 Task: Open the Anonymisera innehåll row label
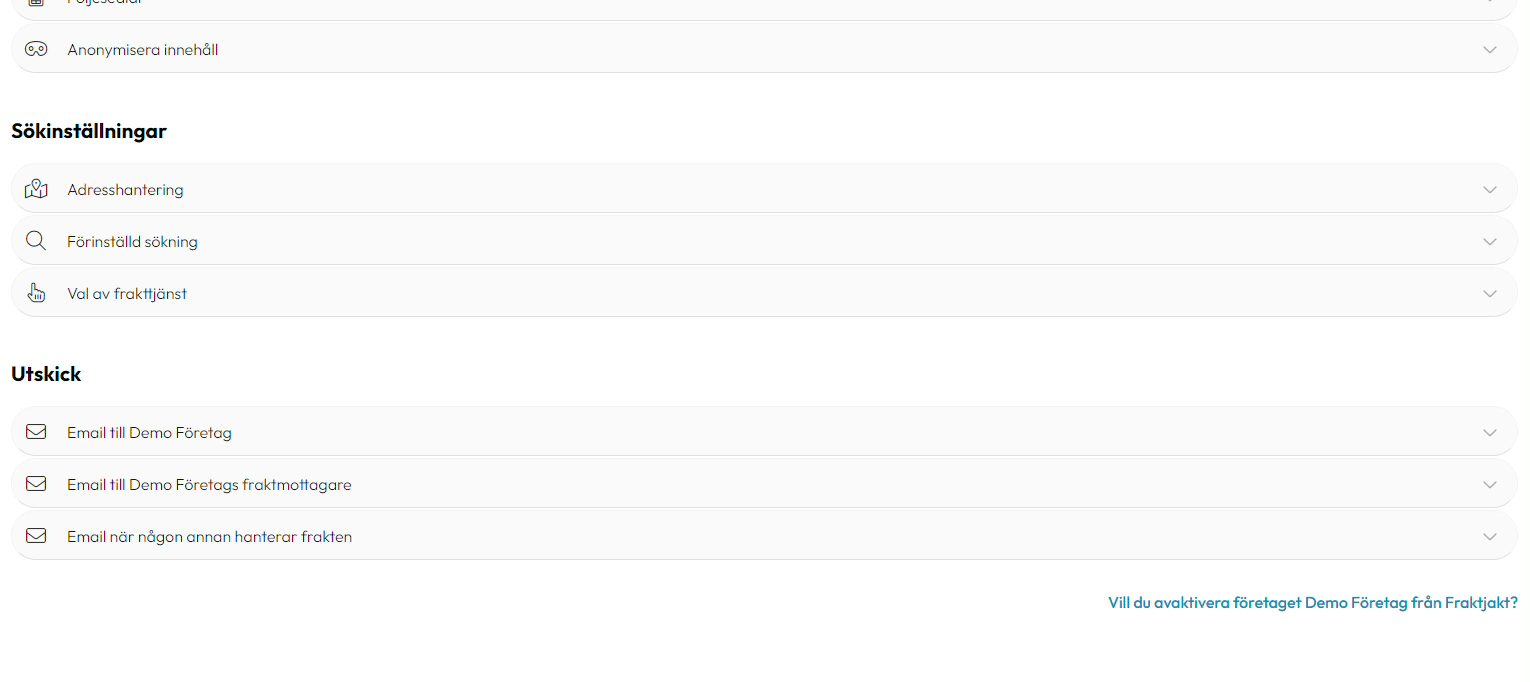tap(143, 49)
